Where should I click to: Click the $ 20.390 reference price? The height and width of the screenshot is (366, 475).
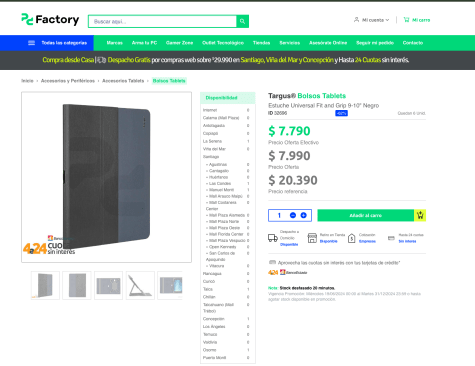click(293, 180)
